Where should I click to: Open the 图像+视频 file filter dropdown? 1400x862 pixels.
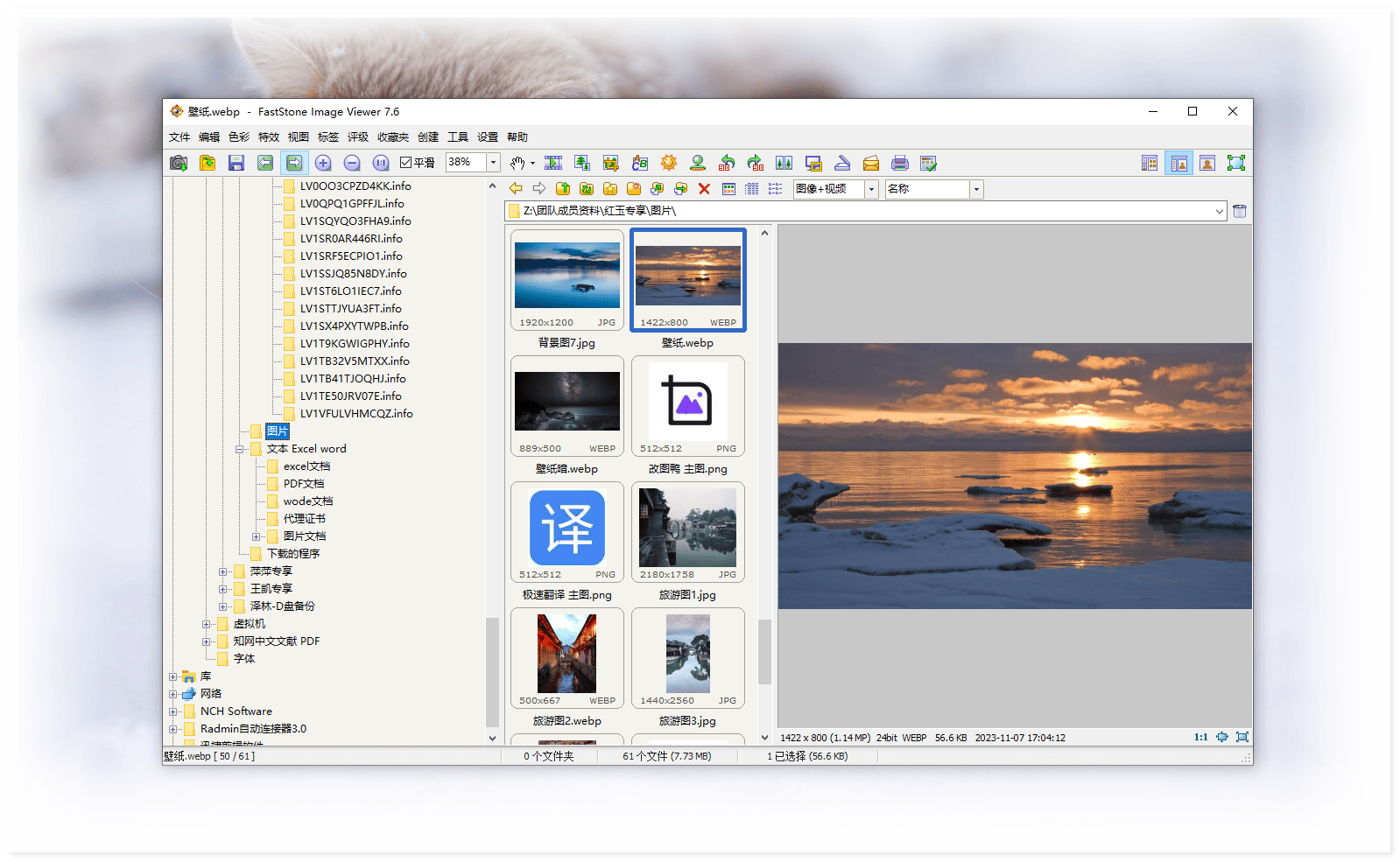(871, 189)
